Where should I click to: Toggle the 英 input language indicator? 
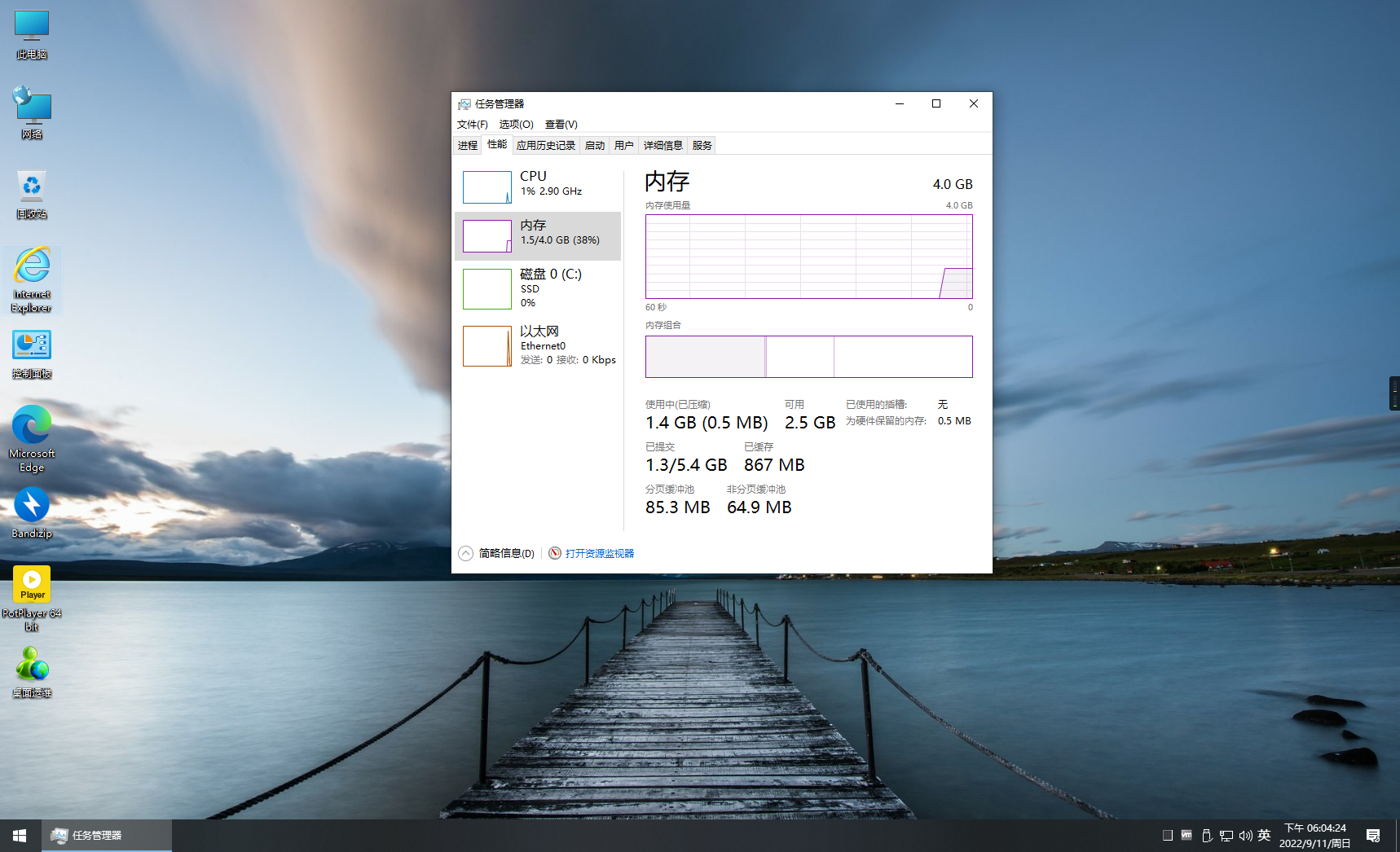pos(1264,836)
